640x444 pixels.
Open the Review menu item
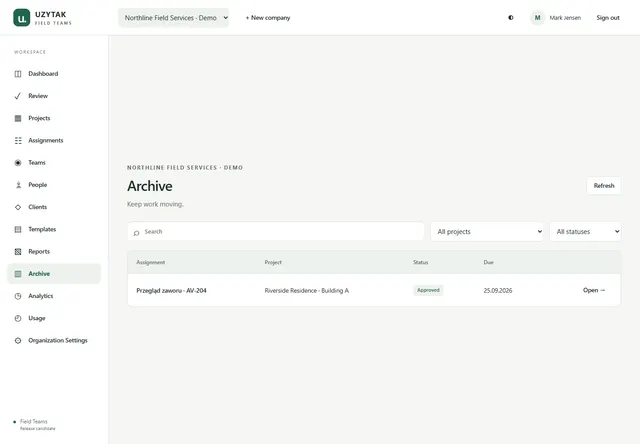[54, 96]
